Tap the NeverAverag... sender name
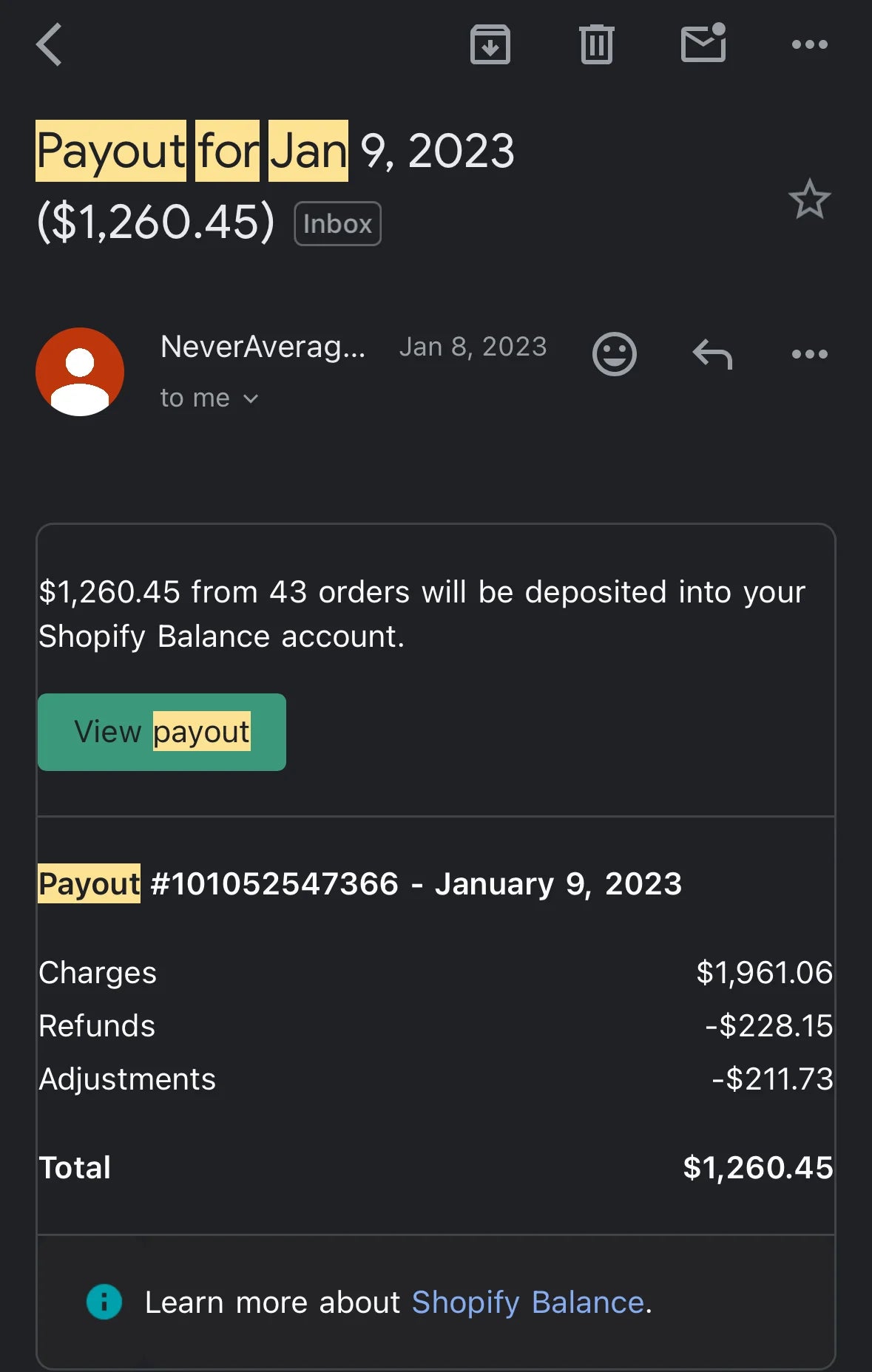The width and height of the screenshot is (872, 1372). (x=263, y=347)
